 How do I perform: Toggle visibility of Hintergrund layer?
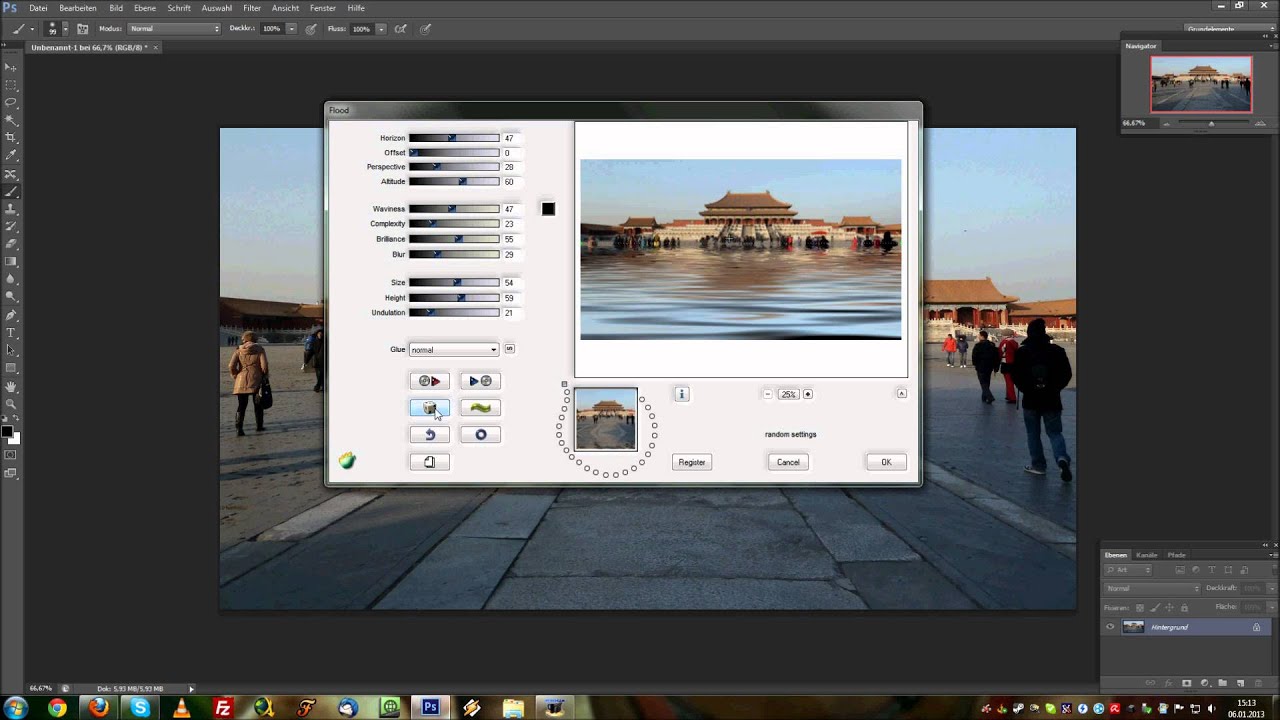(1110, 627)
